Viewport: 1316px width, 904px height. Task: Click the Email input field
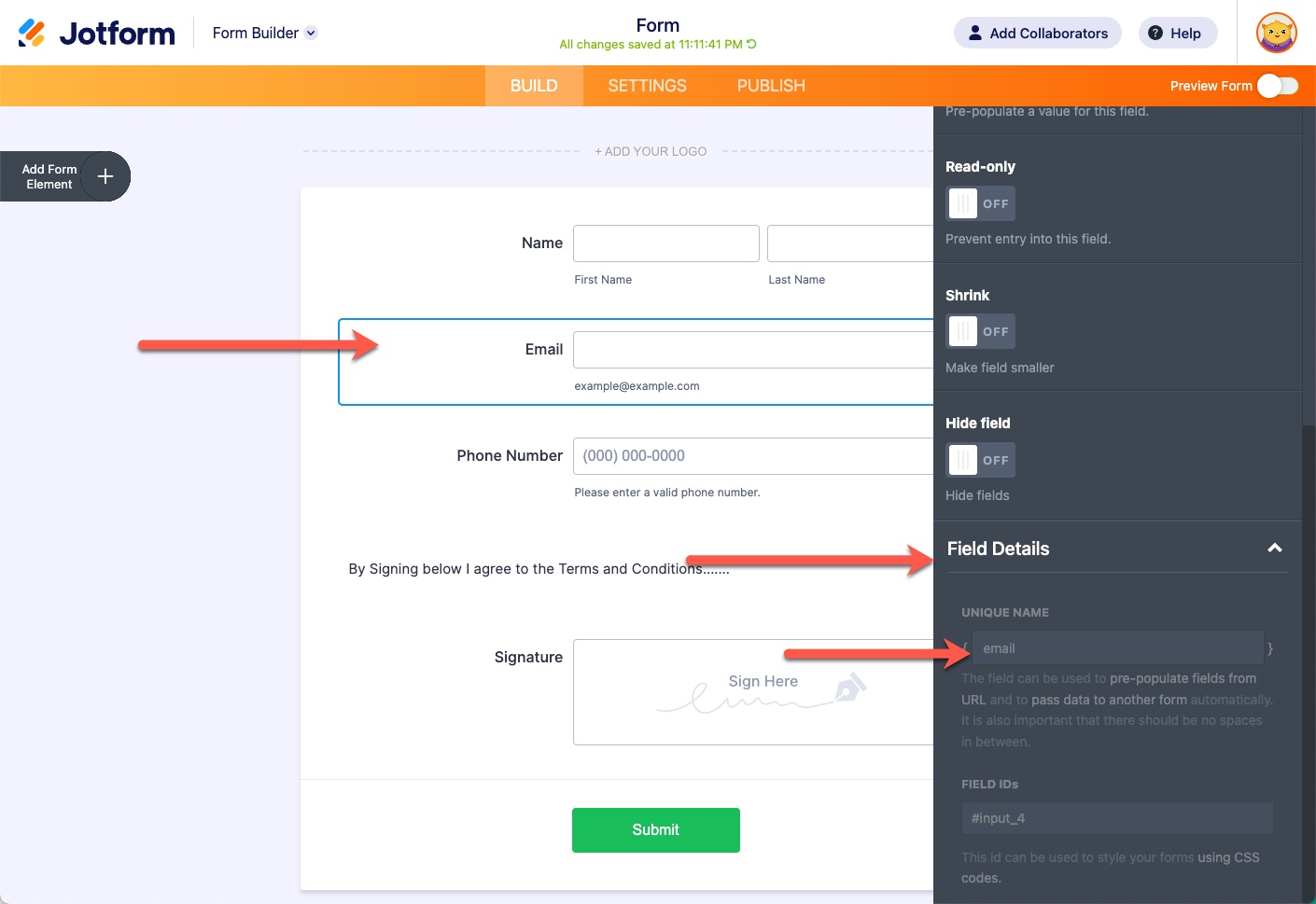[x=753, y=350]
